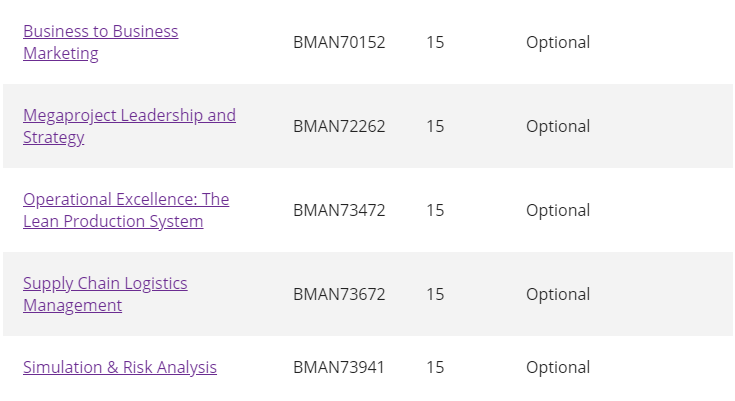The height and width of the screenshot is (401, 735).
Task: Click course code BMAN73472
Action: [339, 210]
